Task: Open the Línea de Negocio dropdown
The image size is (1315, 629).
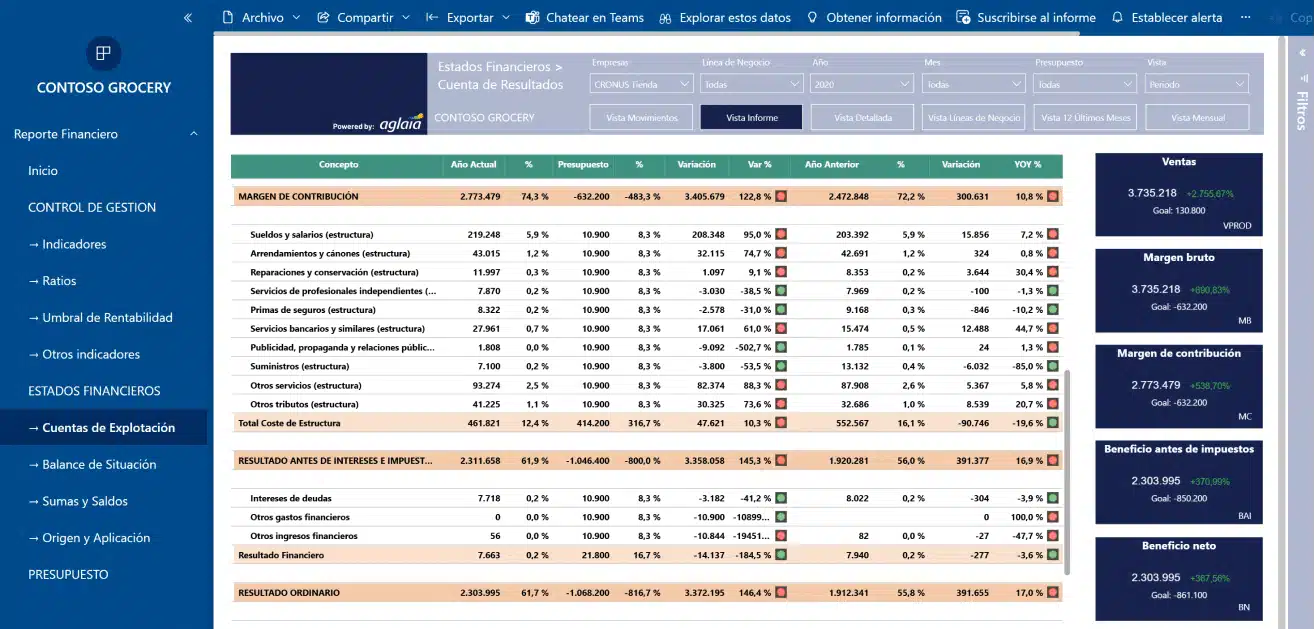Action: pyautogui.click(x=752, y=85)
